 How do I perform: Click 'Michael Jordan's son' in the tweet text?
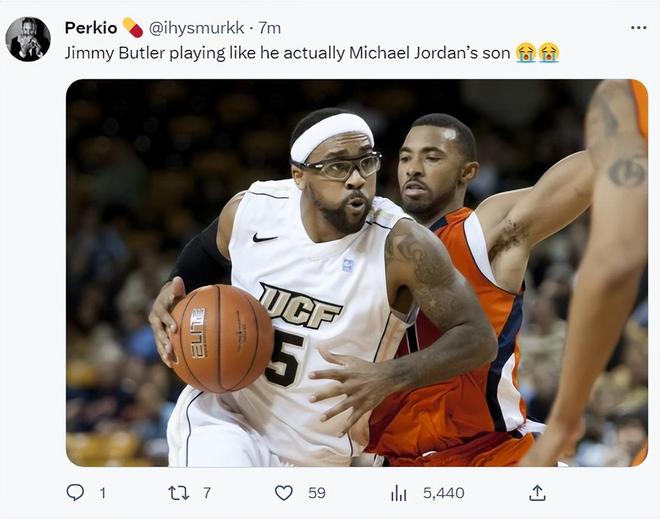[x=430, y=53]
